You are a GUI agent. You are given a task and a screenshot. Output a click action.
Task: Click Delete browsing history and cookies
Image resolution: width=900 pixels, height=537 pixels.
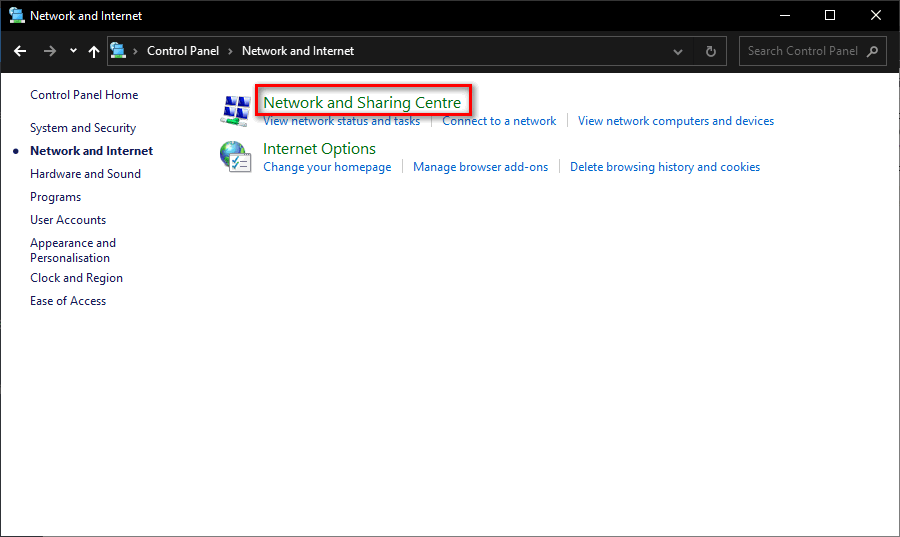pyautogui.click(x=665, y=167)
